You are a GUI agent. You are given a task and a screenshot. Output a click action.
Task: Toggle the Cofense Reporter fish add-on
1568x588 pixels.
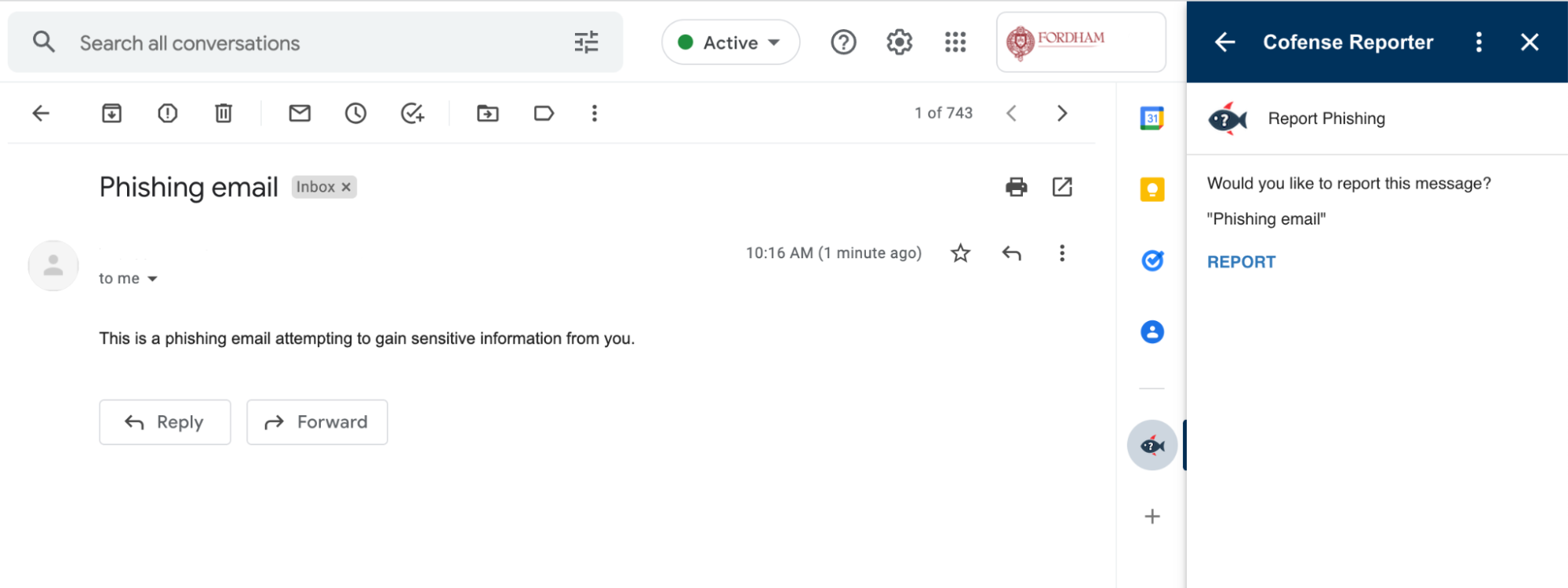coord(1151,445)
